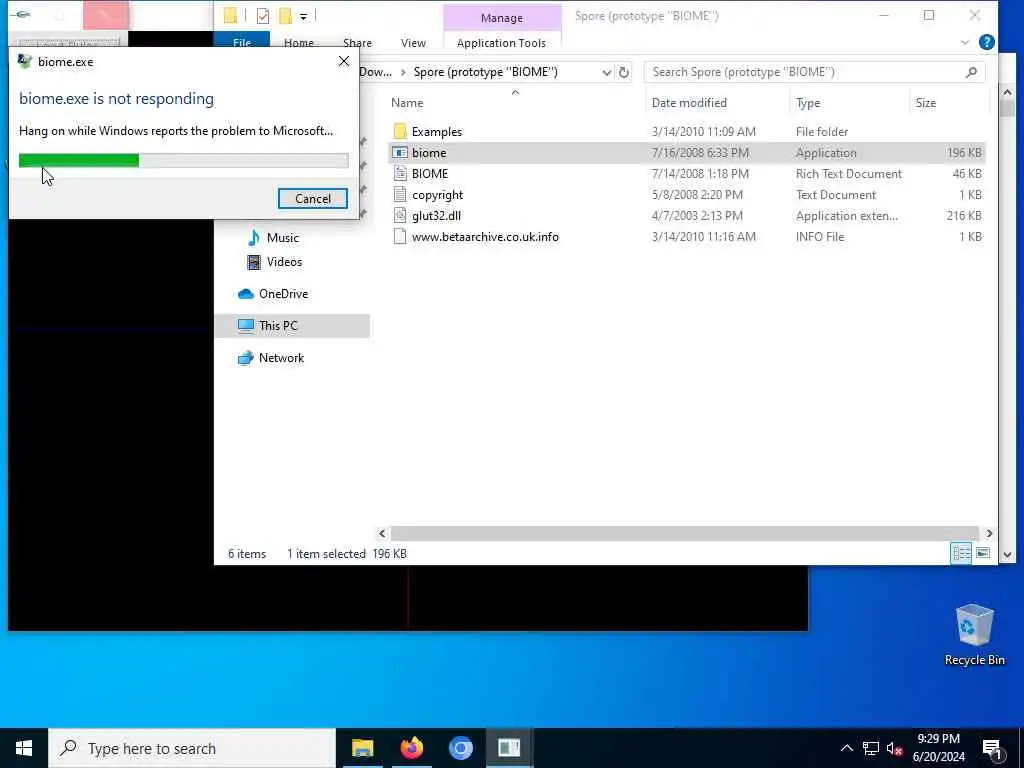Image resolution: width=1024 pixels, height=768 pixels.
Task: Open address bar history dropdown
Action: pyautogui.click(x=607, y=72)
